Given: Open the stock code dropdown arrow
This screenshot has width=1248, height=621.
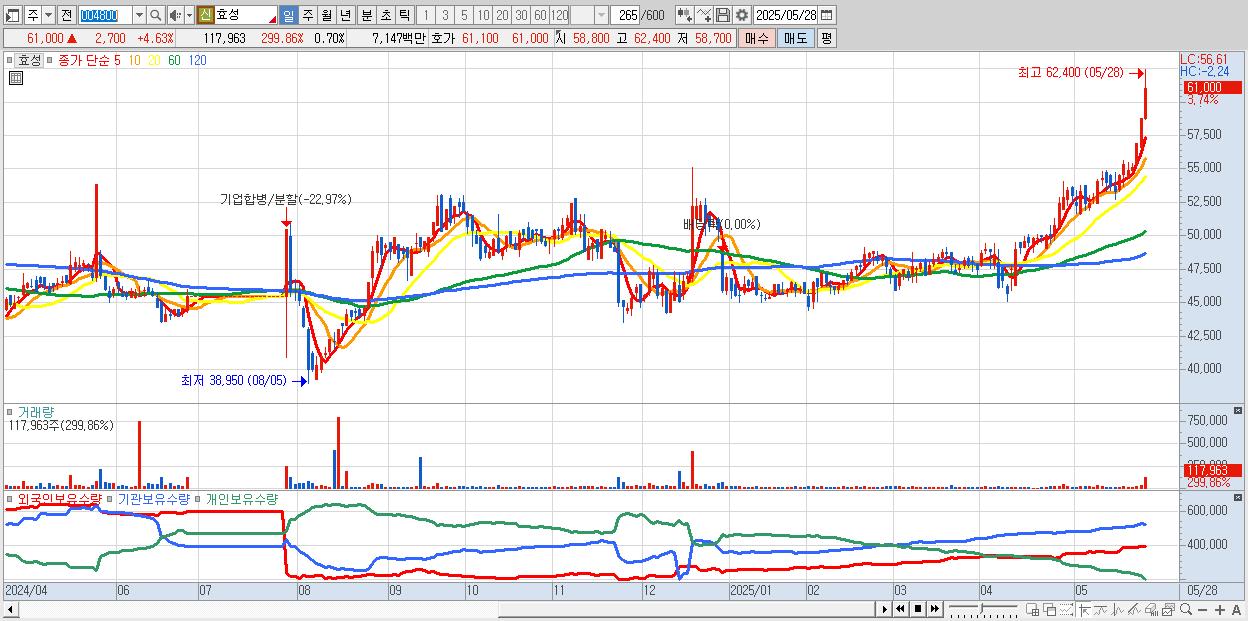Looking at the screenshot, I should coord(139,15).
